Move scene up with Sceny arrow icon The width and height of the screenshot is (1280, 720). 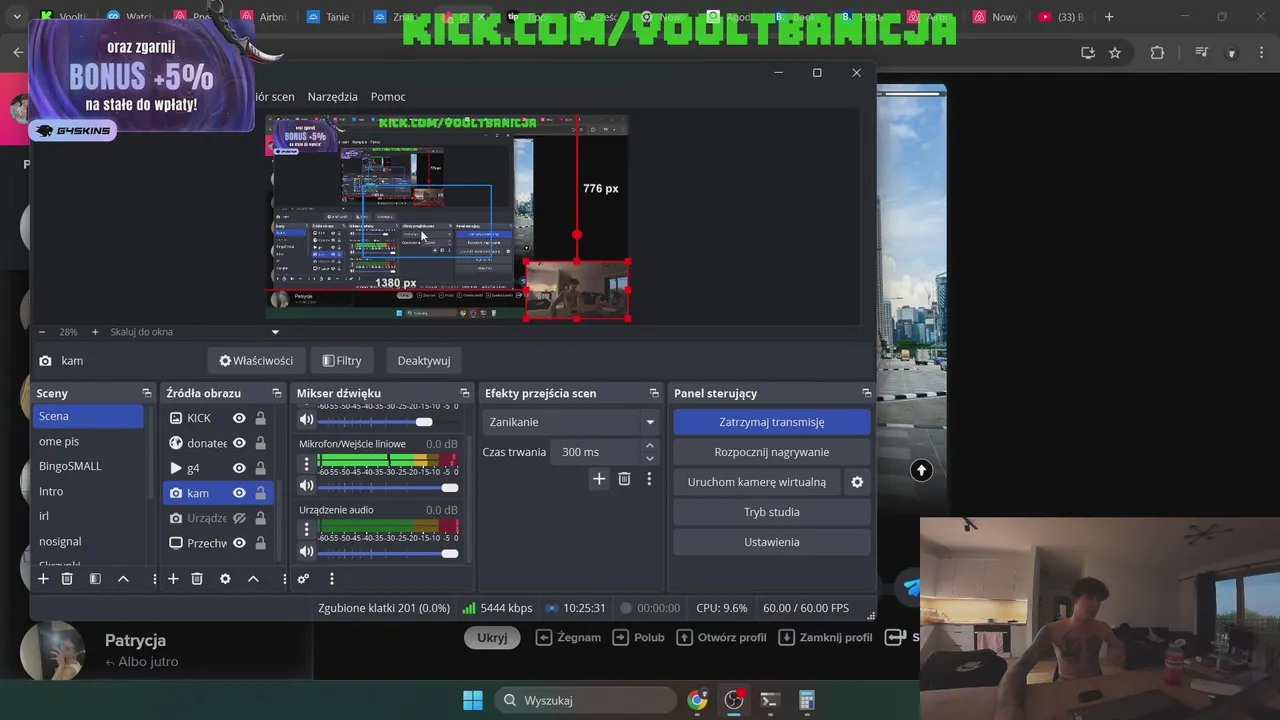coord(123,579)
